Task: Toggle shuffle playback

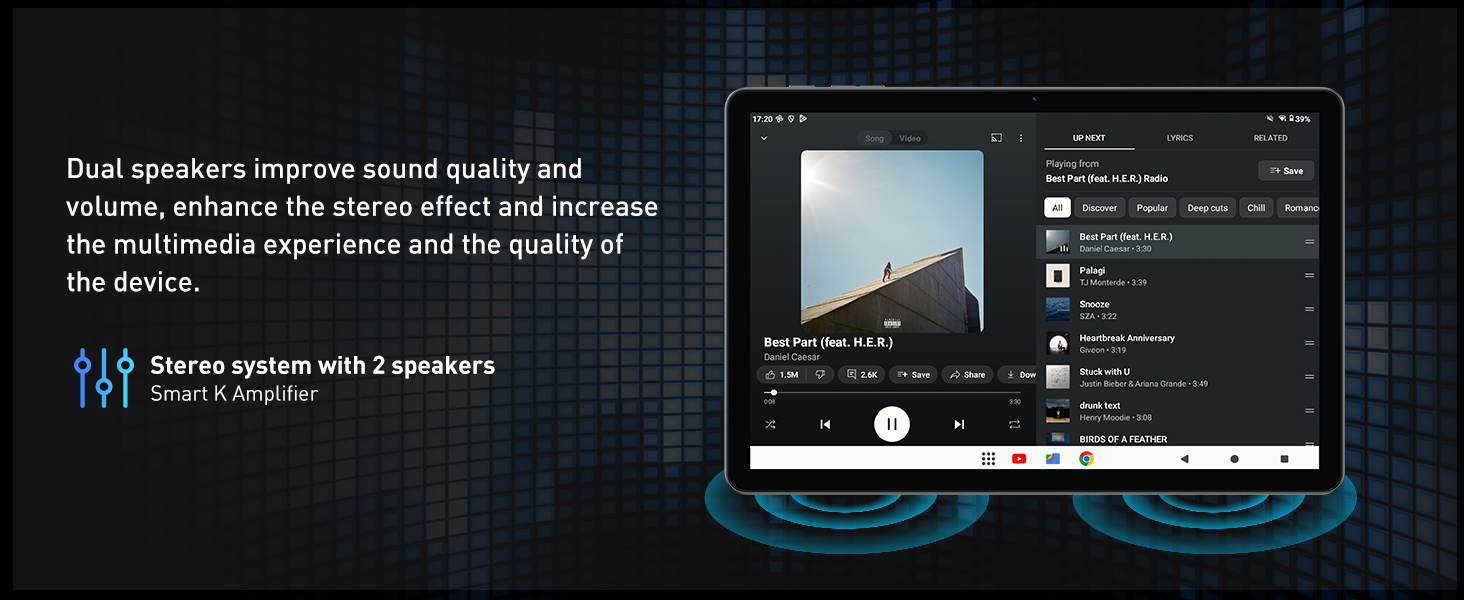Action: [x=770, y=424]
